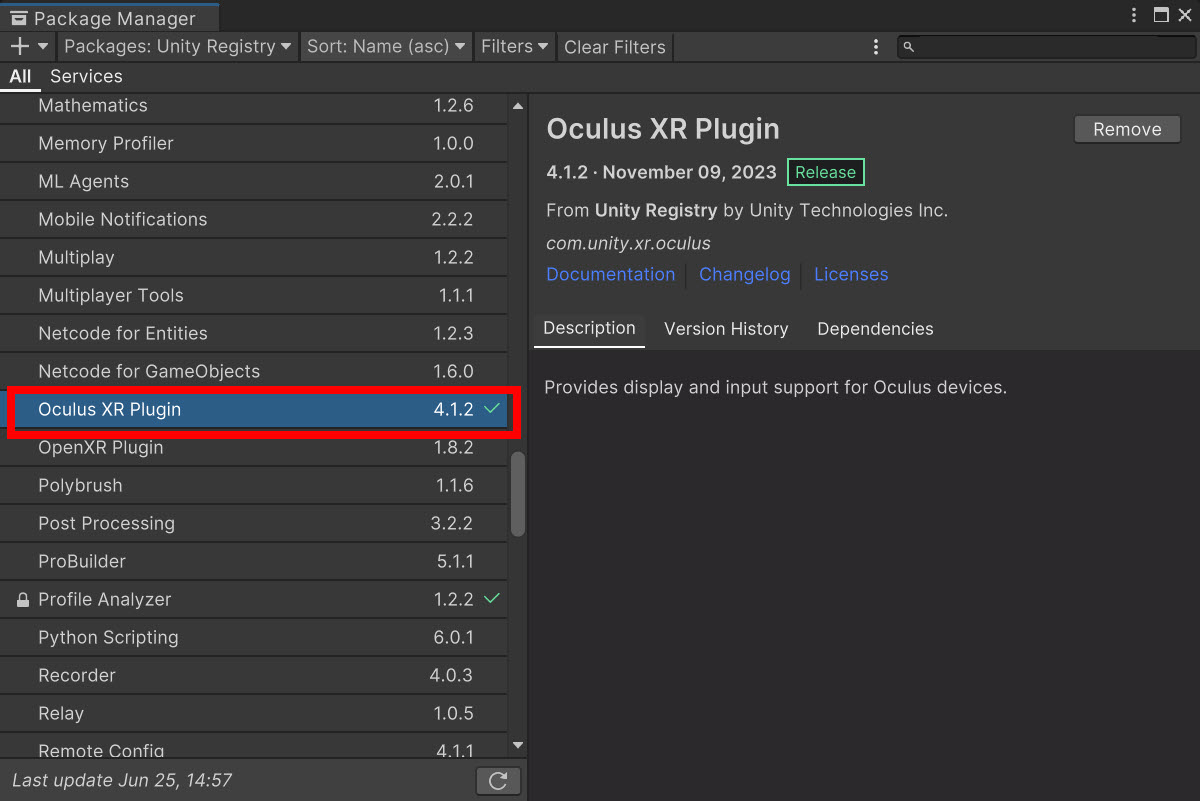Select the Relay package

254,714
